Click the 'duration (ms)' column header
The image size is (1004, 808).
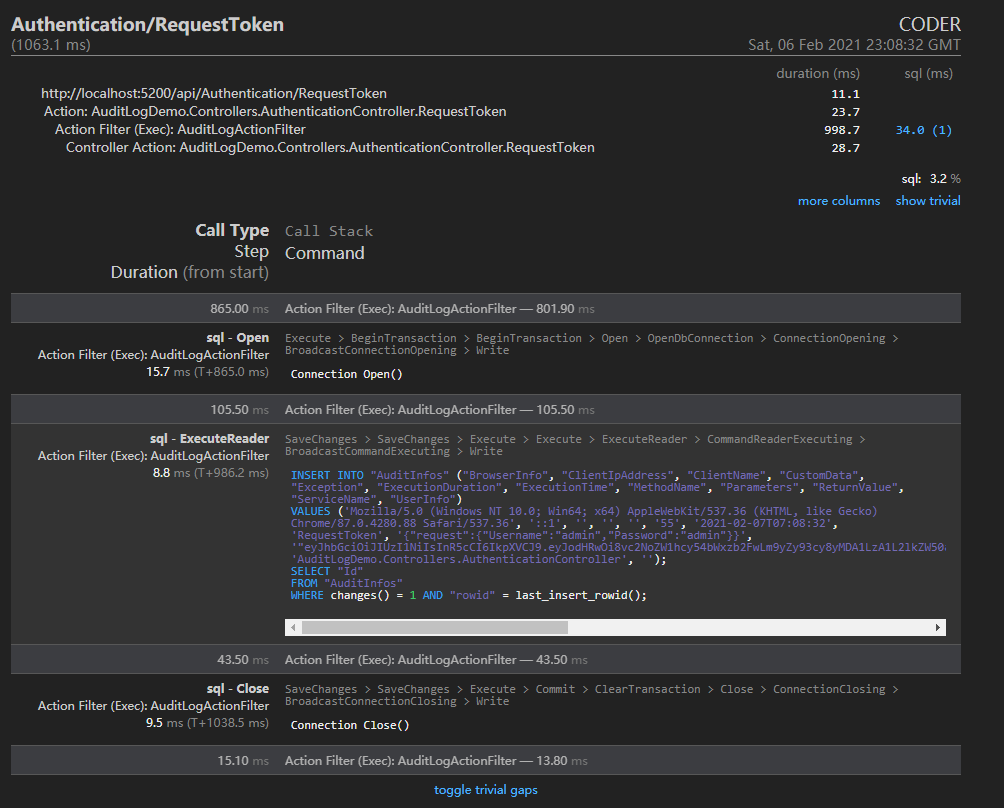[818, 74]
